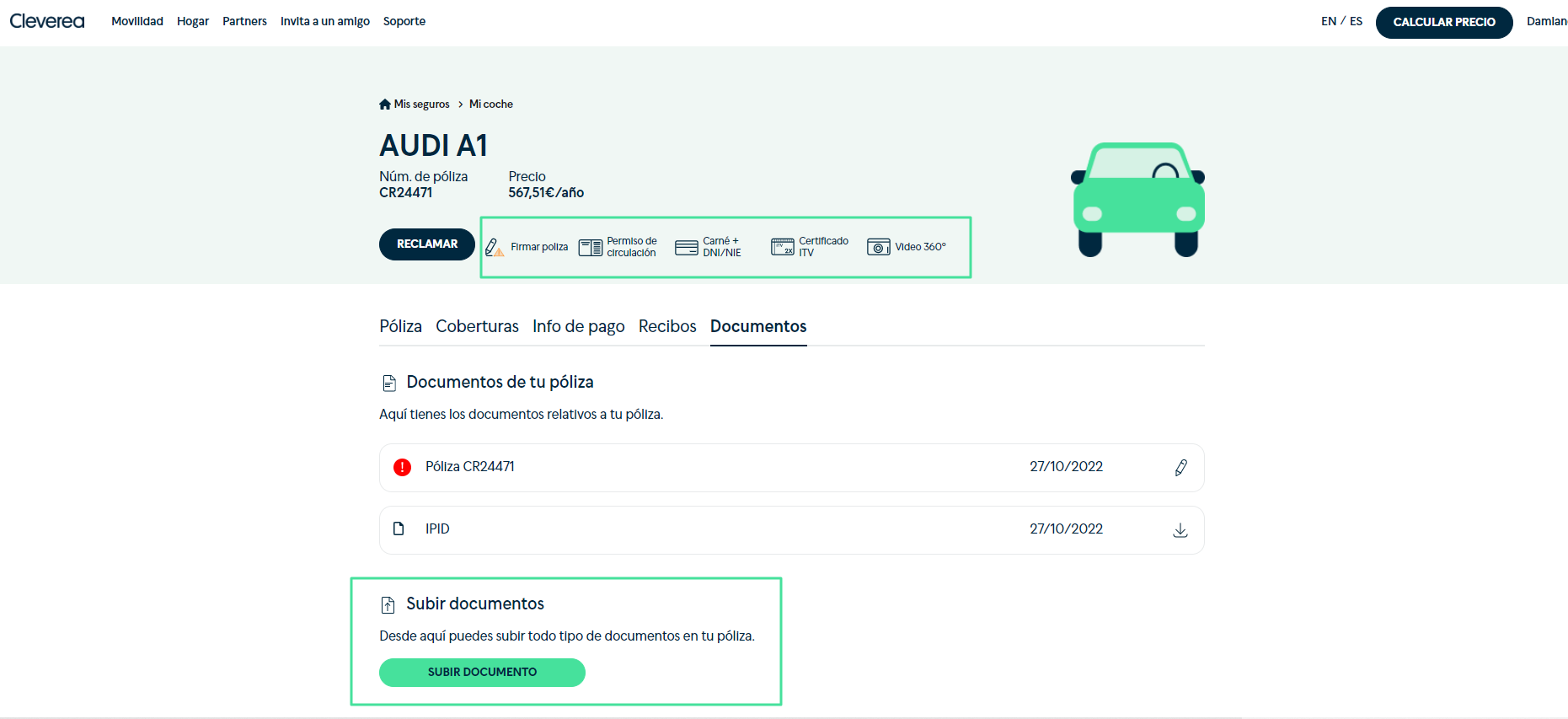Switch to the Coberturas tab
The height and width of the screenshot is (719, 1568).
(x=477, y=326)
